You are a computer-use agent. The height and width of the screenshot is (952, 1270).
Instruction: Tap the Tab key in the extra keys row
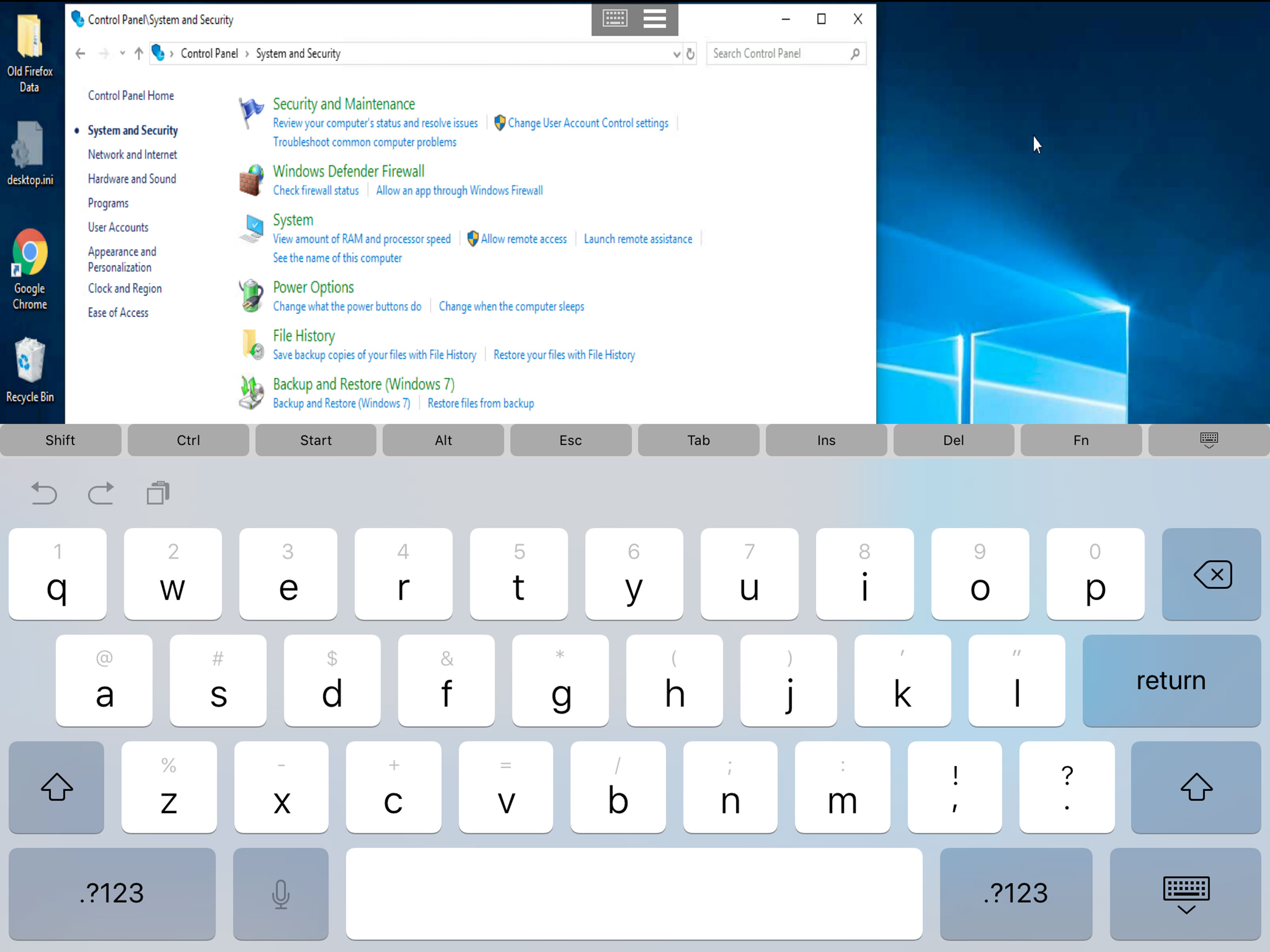pyautogui.click(x=699, y=440)
